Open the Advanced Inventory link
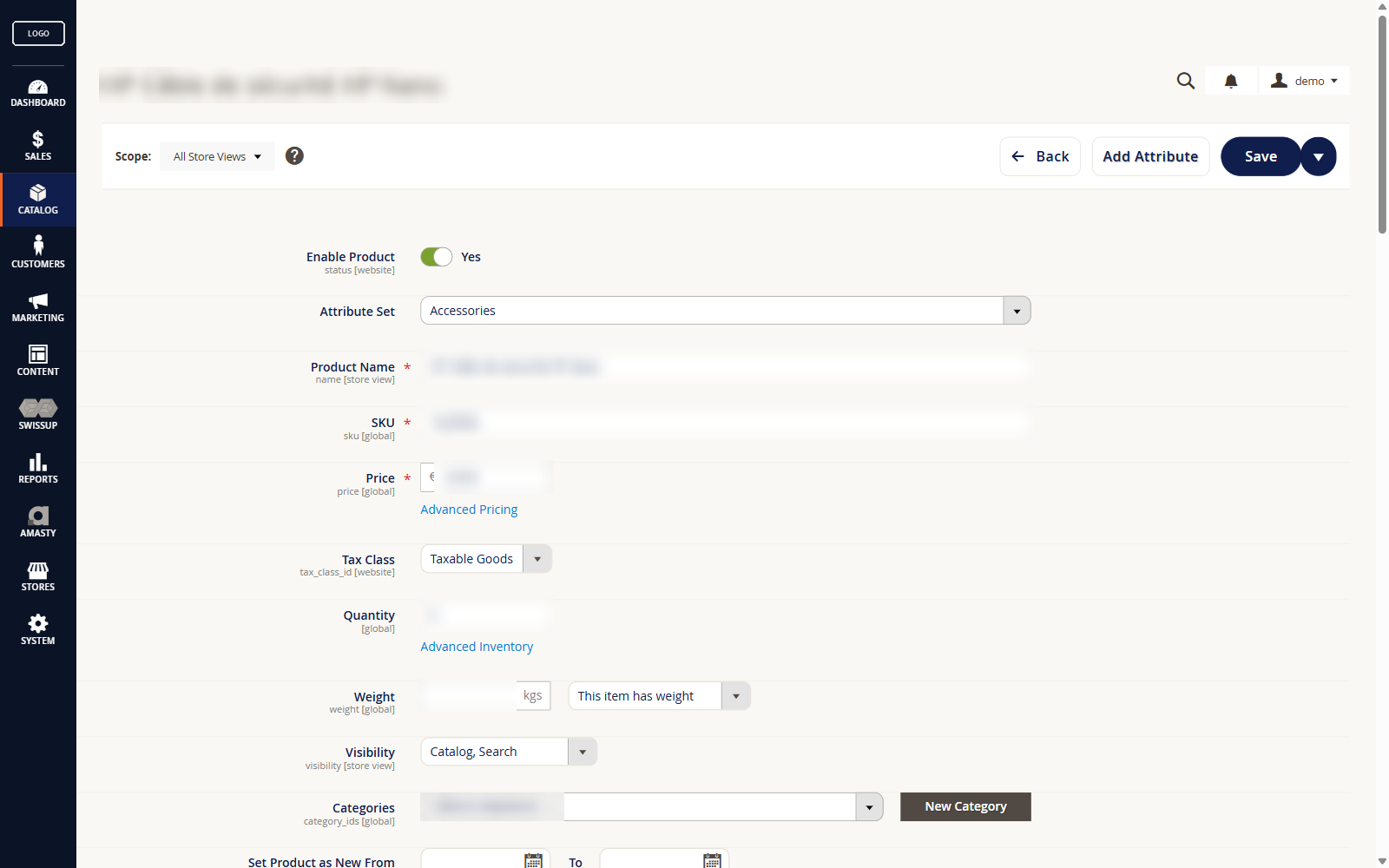Image resolution: width=1389 pixels, height=868 pixels. pos(477,647)
